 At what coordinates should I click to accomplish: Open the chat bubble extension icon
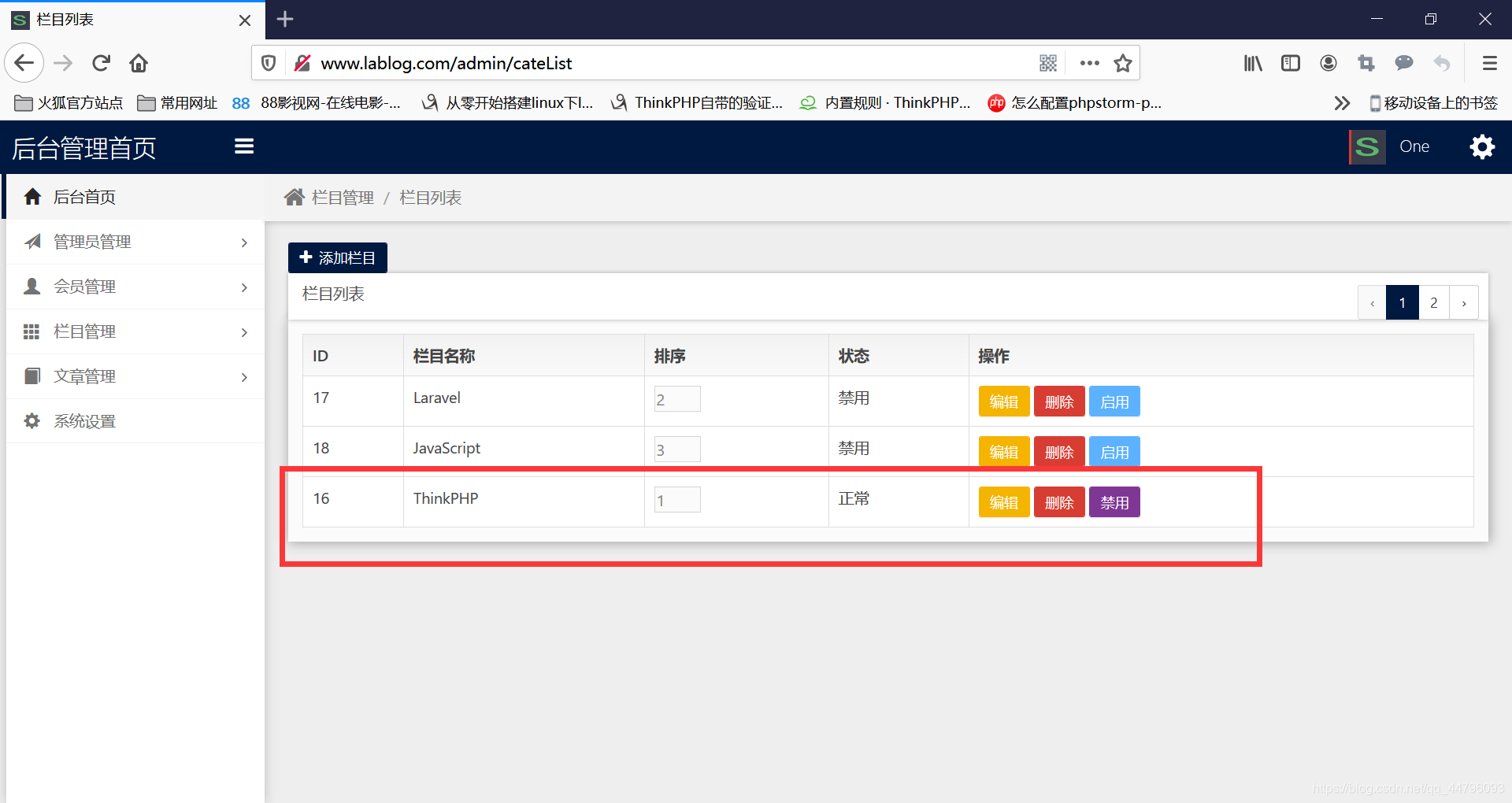(1404, 63)
